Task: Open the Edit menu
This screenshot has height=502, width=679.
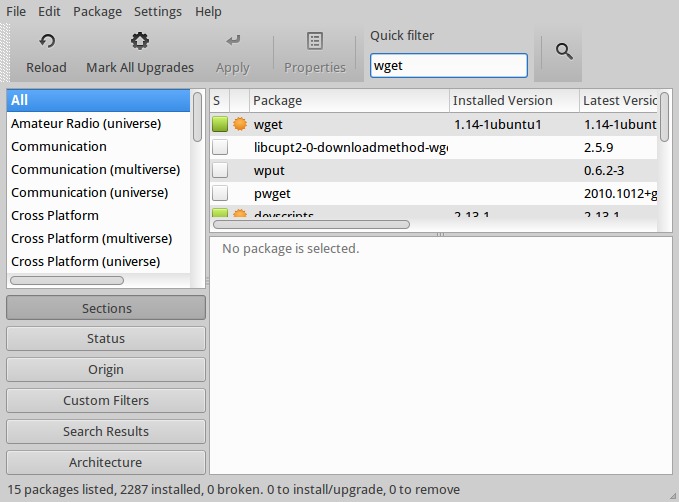Action: click(49, 12)
